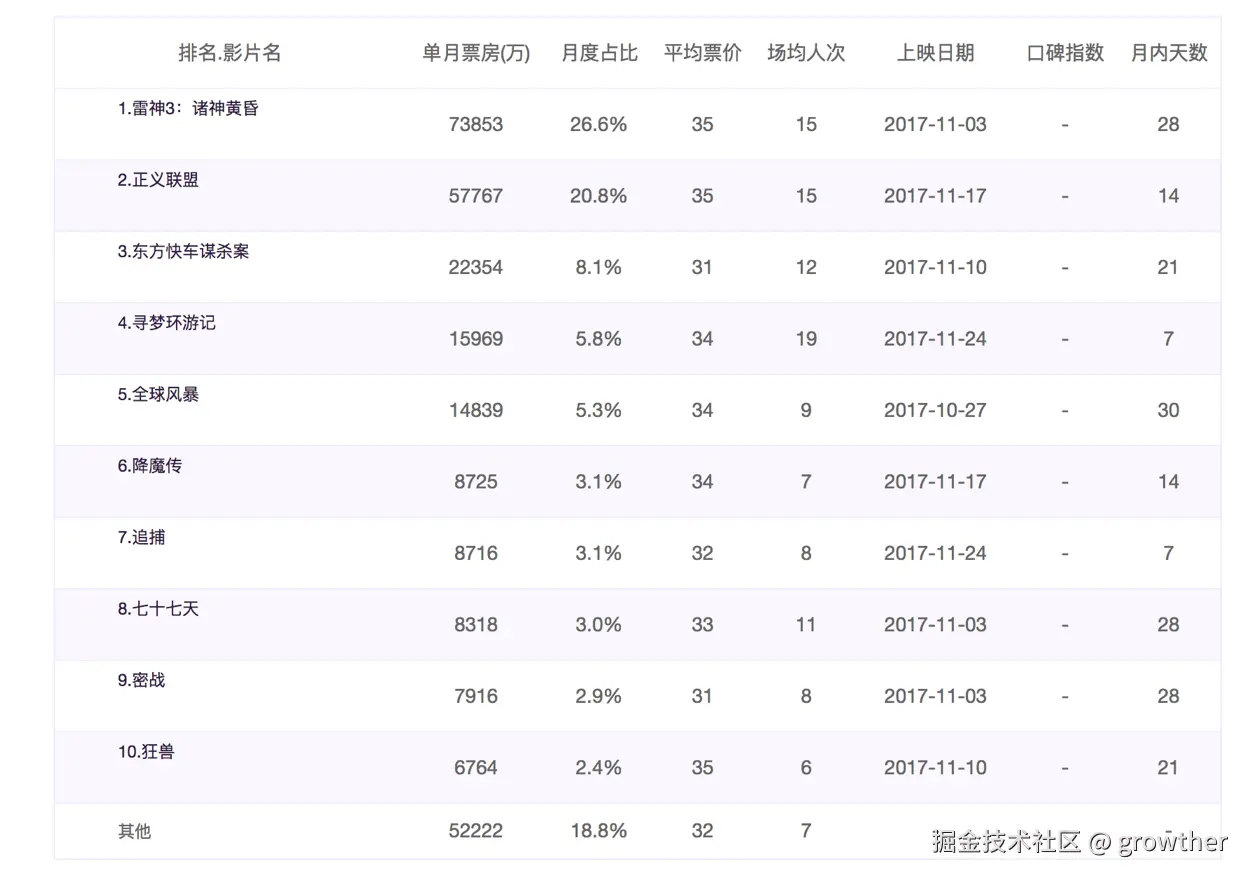Screen dimensions: 1252x882
Task: Click monthly share 20.8%
Action: [x=599, y=196]
